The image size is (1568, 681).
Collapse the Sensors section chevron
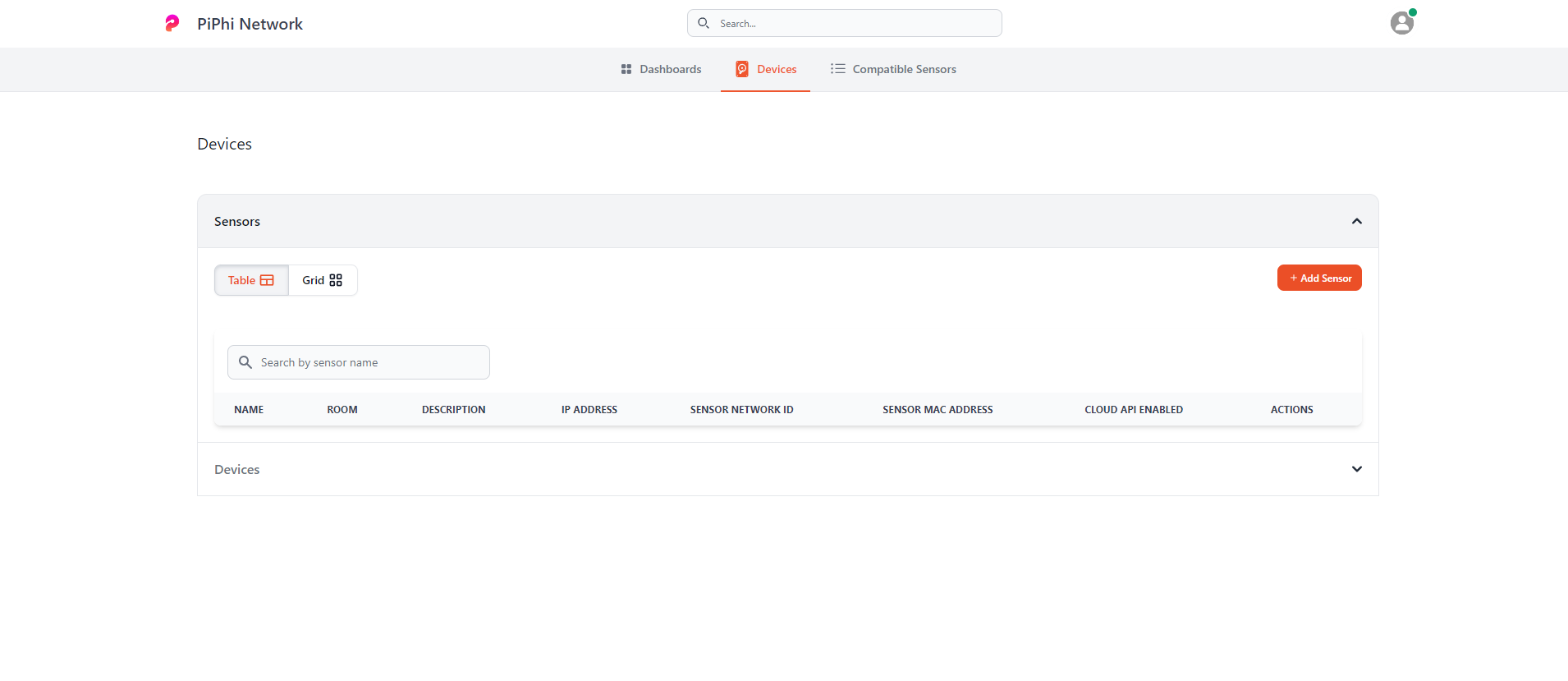pyautogui.click(x=1357, y=221)
